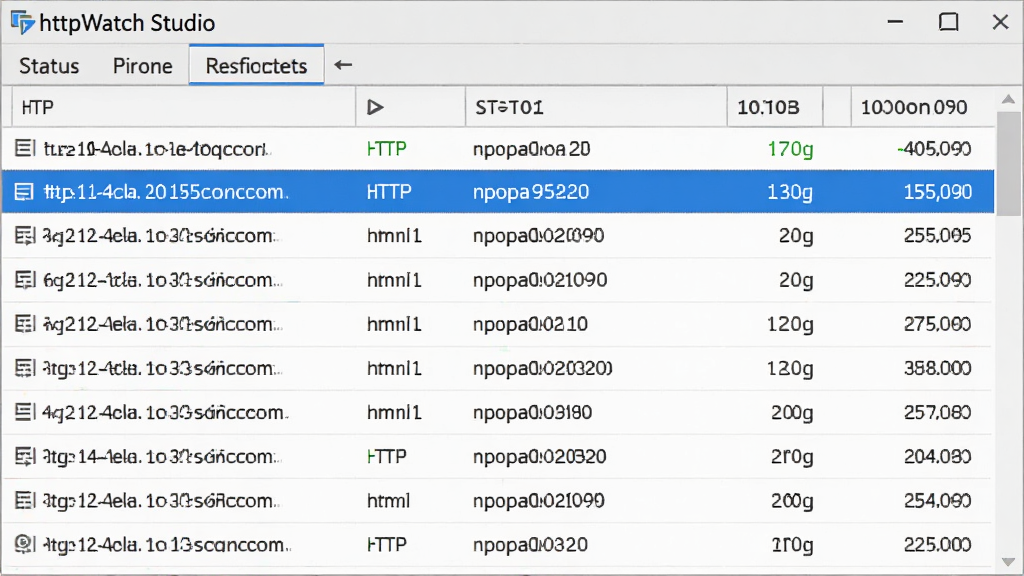This screenshot has height=576, width=1024.
Task: Click the 155,090 value
Action: pos(937,192)
